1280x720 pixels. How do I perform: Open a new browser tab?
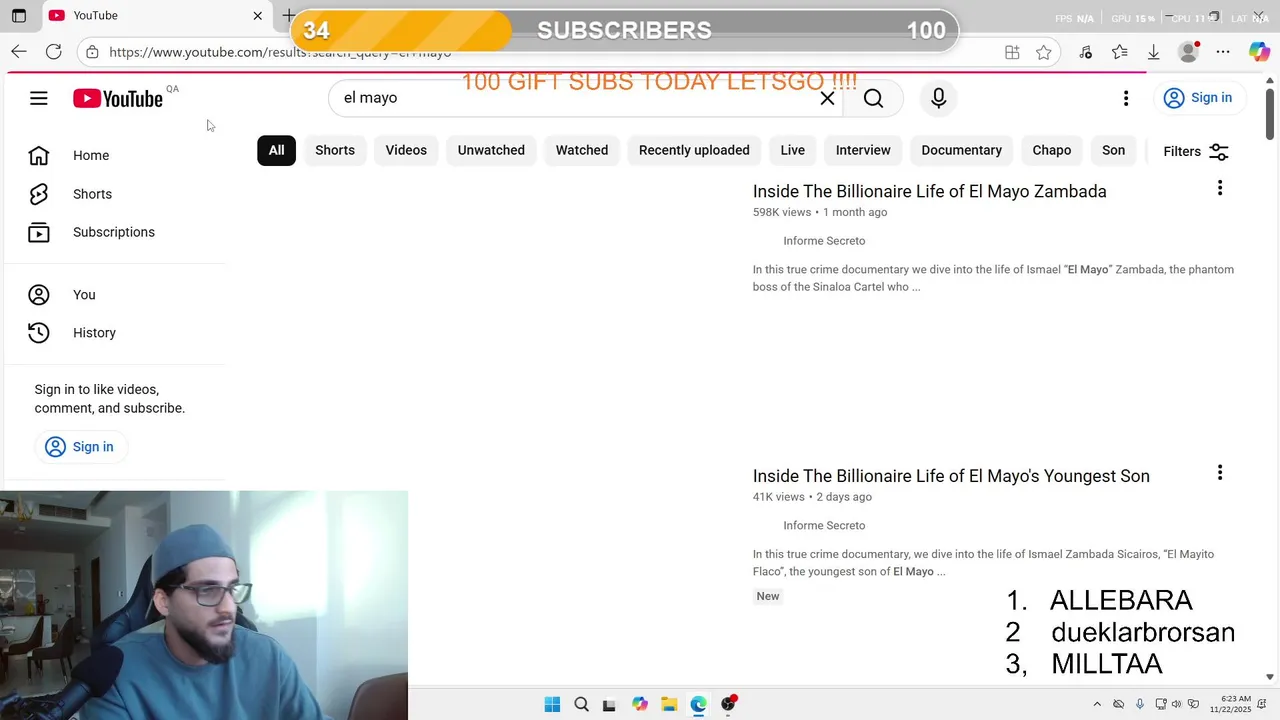(x=288, y=16)
